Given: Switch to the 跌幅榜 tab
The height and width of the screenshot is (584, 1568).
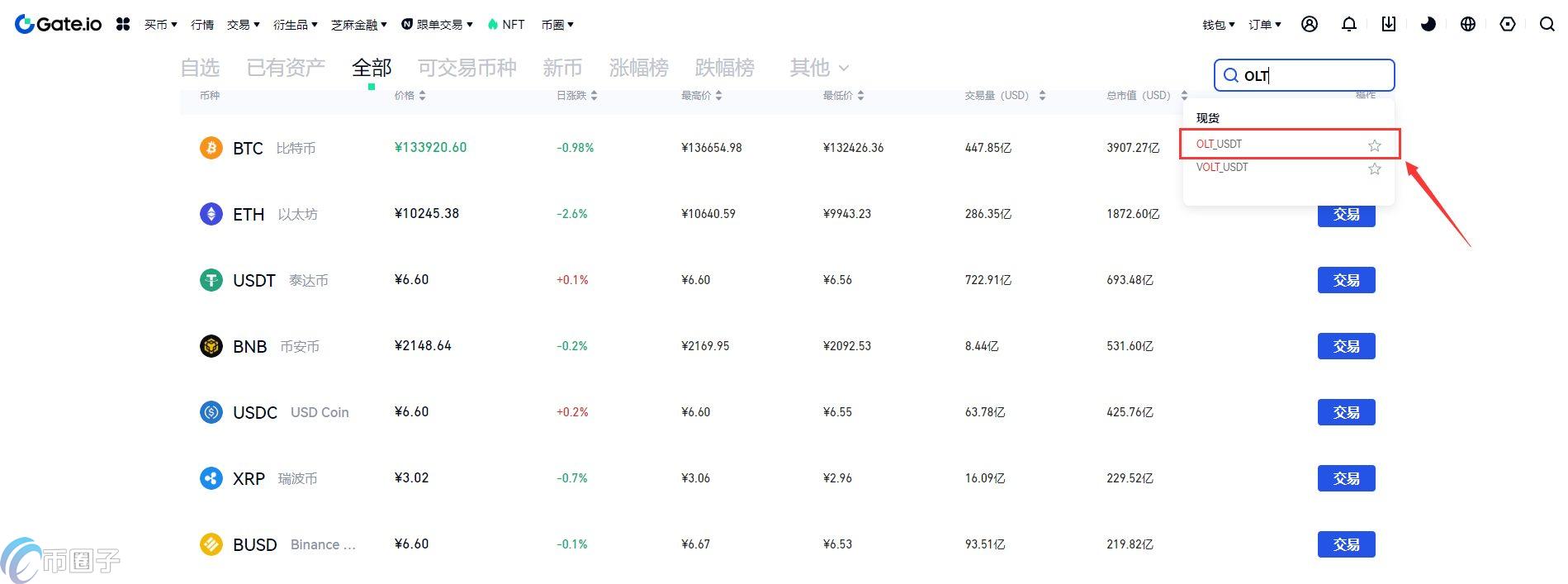Looking at the screenshot, I should (724, 68).
